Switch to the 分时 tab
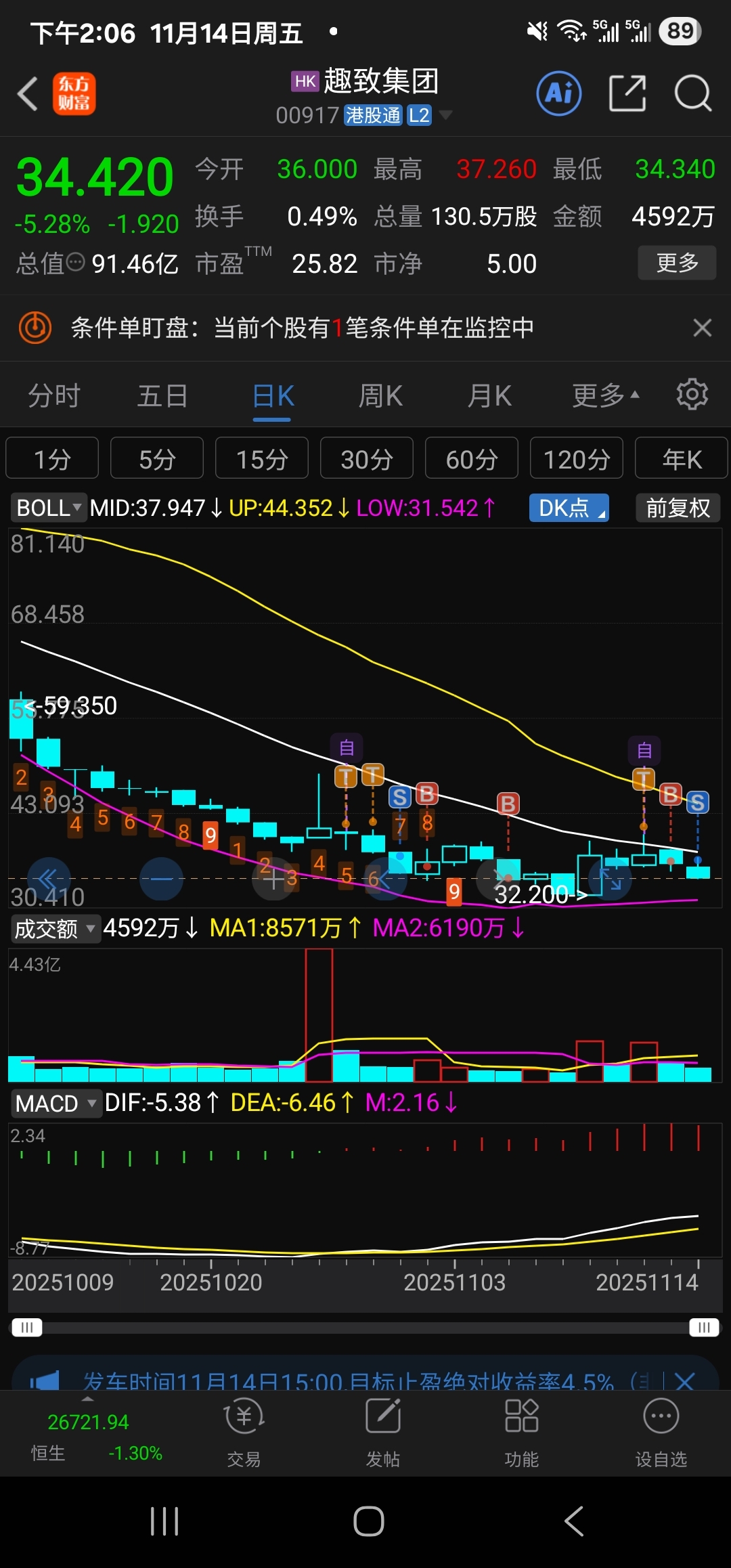731x1568 pixels. pyautogui.click(x=54, y=395)
